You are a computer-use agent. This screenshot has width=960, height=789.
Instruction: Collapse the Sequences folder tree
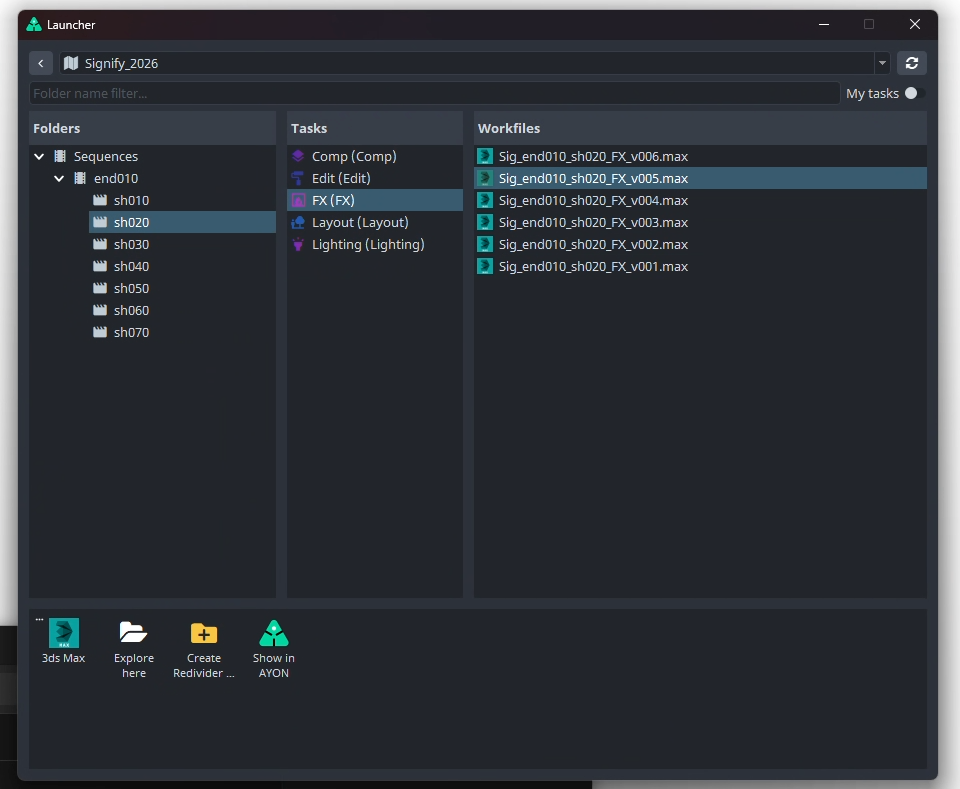(39, 156)
